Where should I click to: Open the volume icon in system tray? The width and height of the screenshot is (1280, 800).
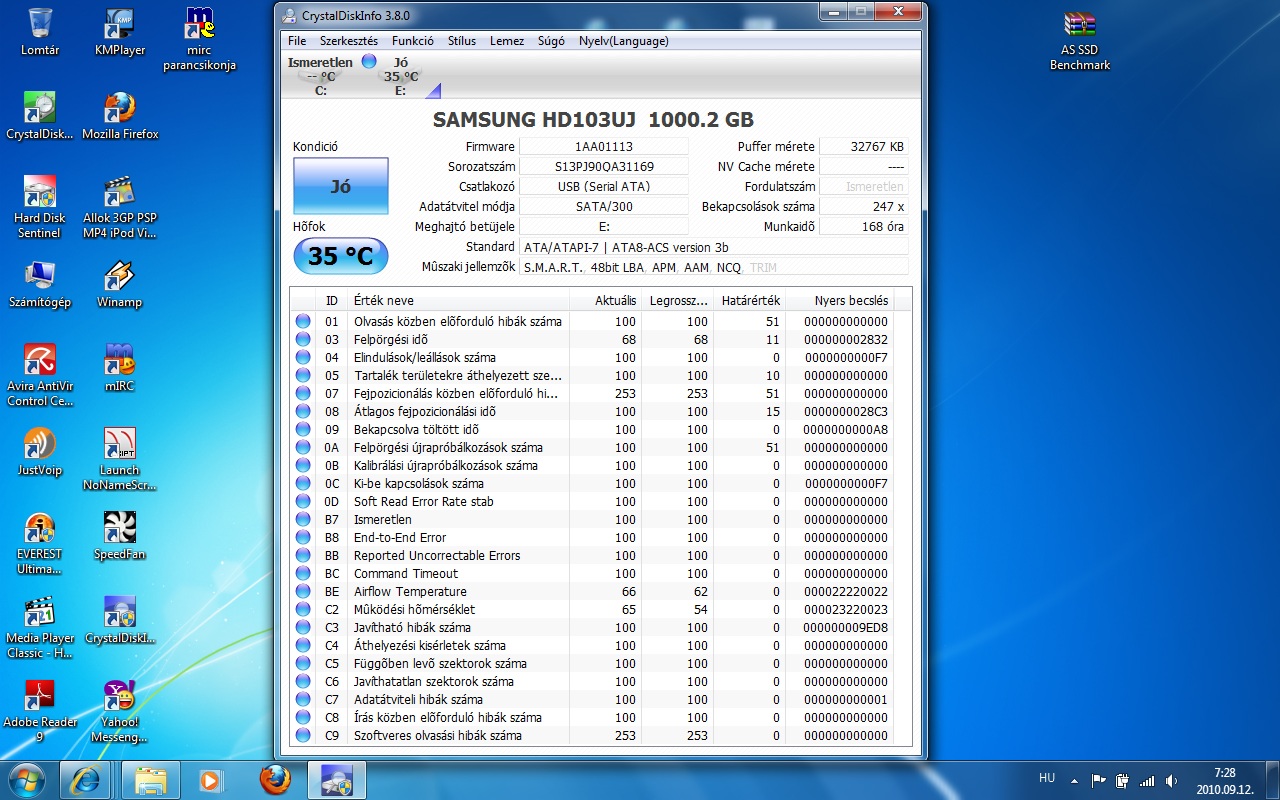(1170, 780)
